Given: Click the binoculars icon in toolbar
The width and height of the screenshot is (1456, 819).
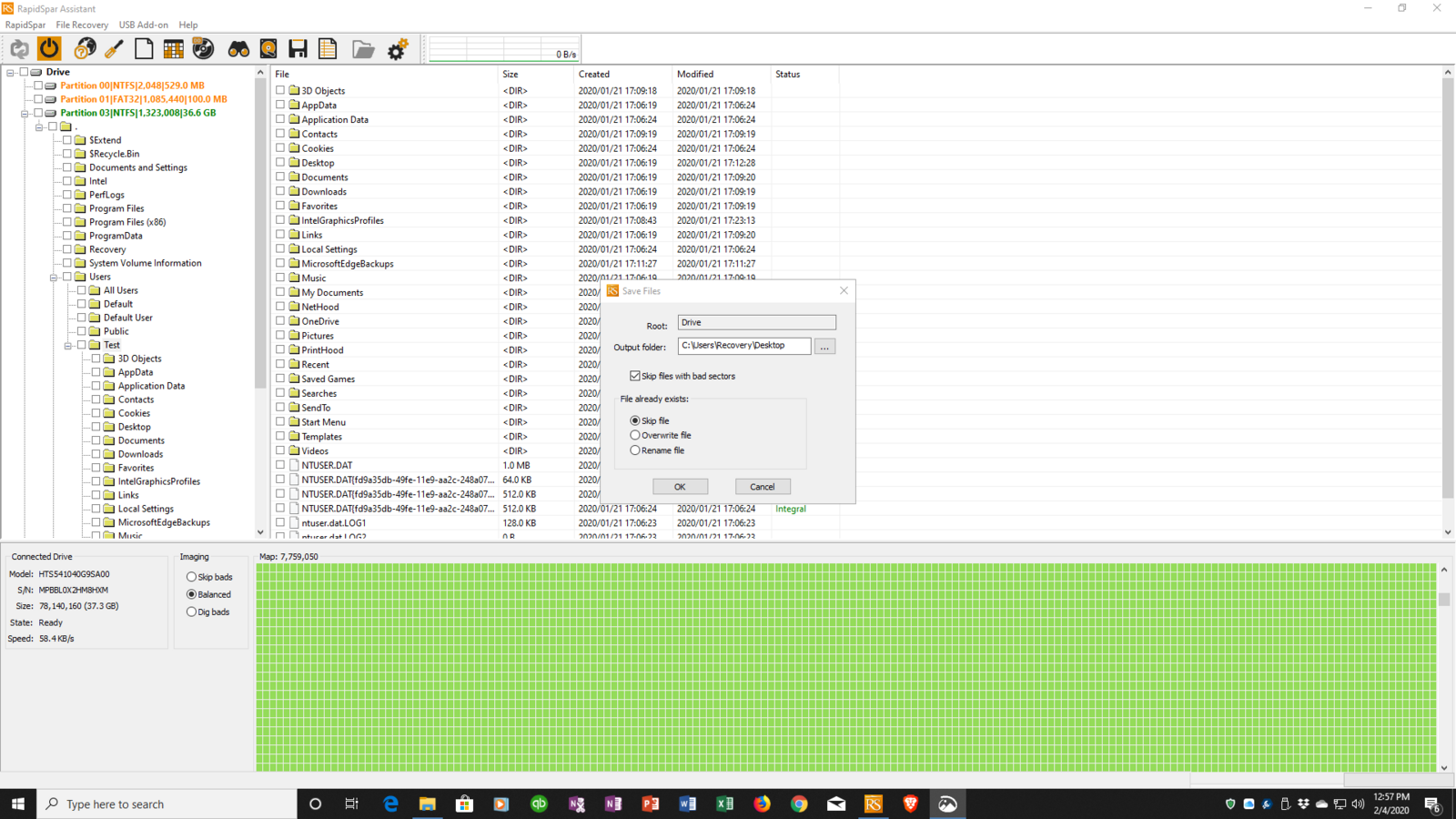Looking at the screenshot, I should (x=238, y=49).
